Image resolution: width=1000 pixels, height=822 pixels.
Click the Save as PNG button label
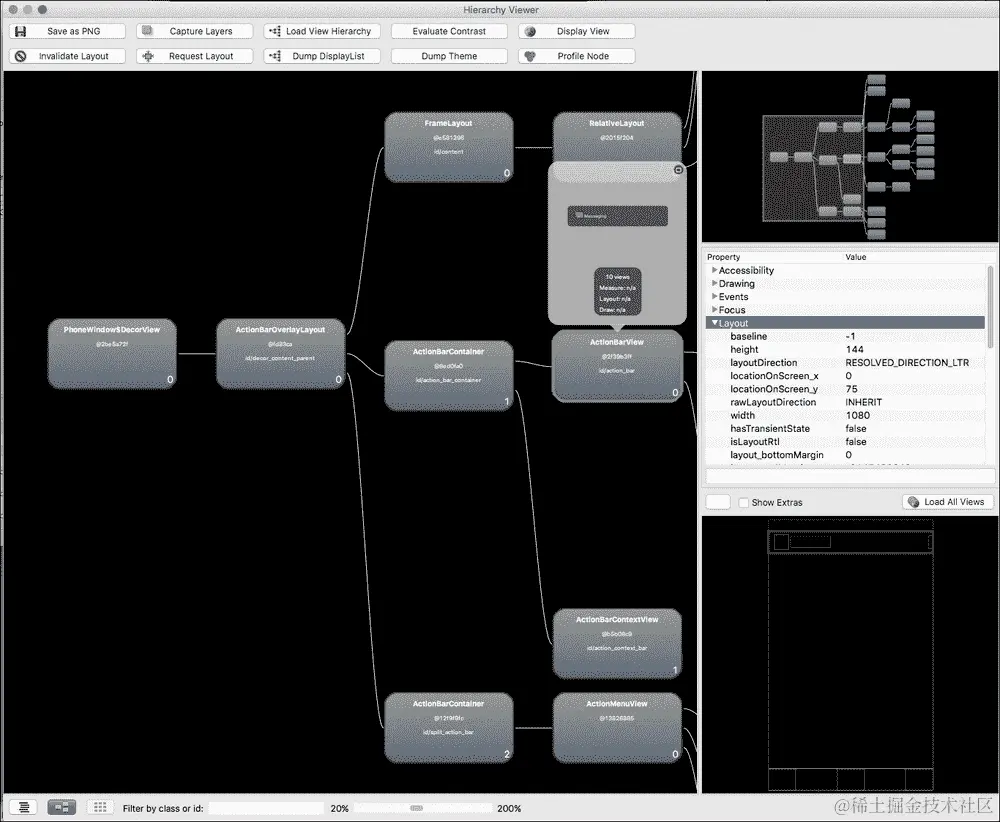pyautogui.click(x=73, y=31)
